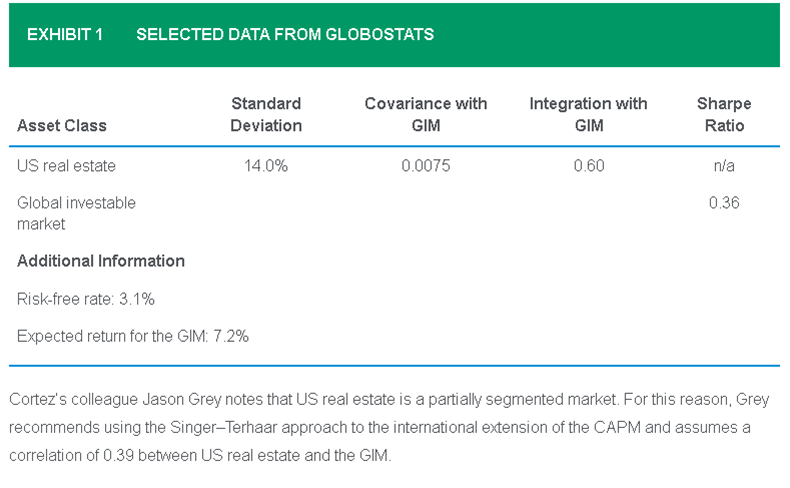The height and width of the screenshot is (488, 790).
Task: Select the SELECTED DATA FROM GLOBOSTATS title
Action: 284,34
